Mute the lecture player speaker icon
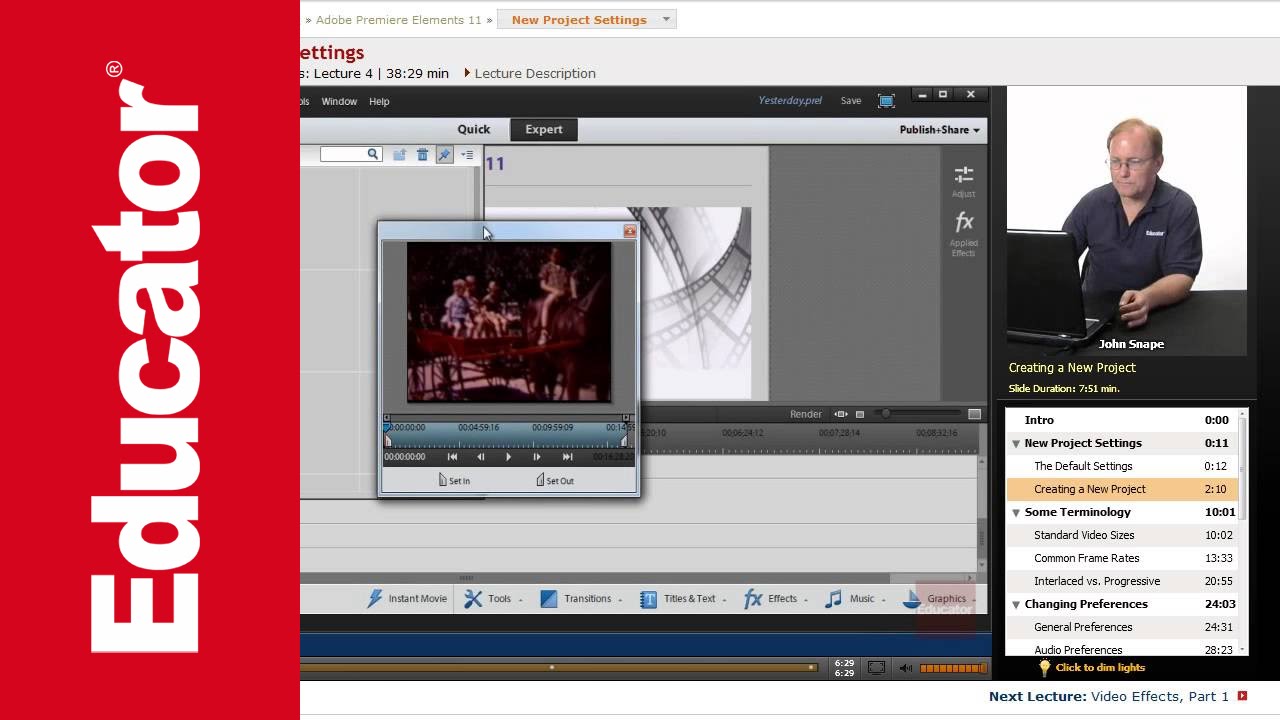The height and width of the screenshot is (720, 1280). (x=905, y=668)
